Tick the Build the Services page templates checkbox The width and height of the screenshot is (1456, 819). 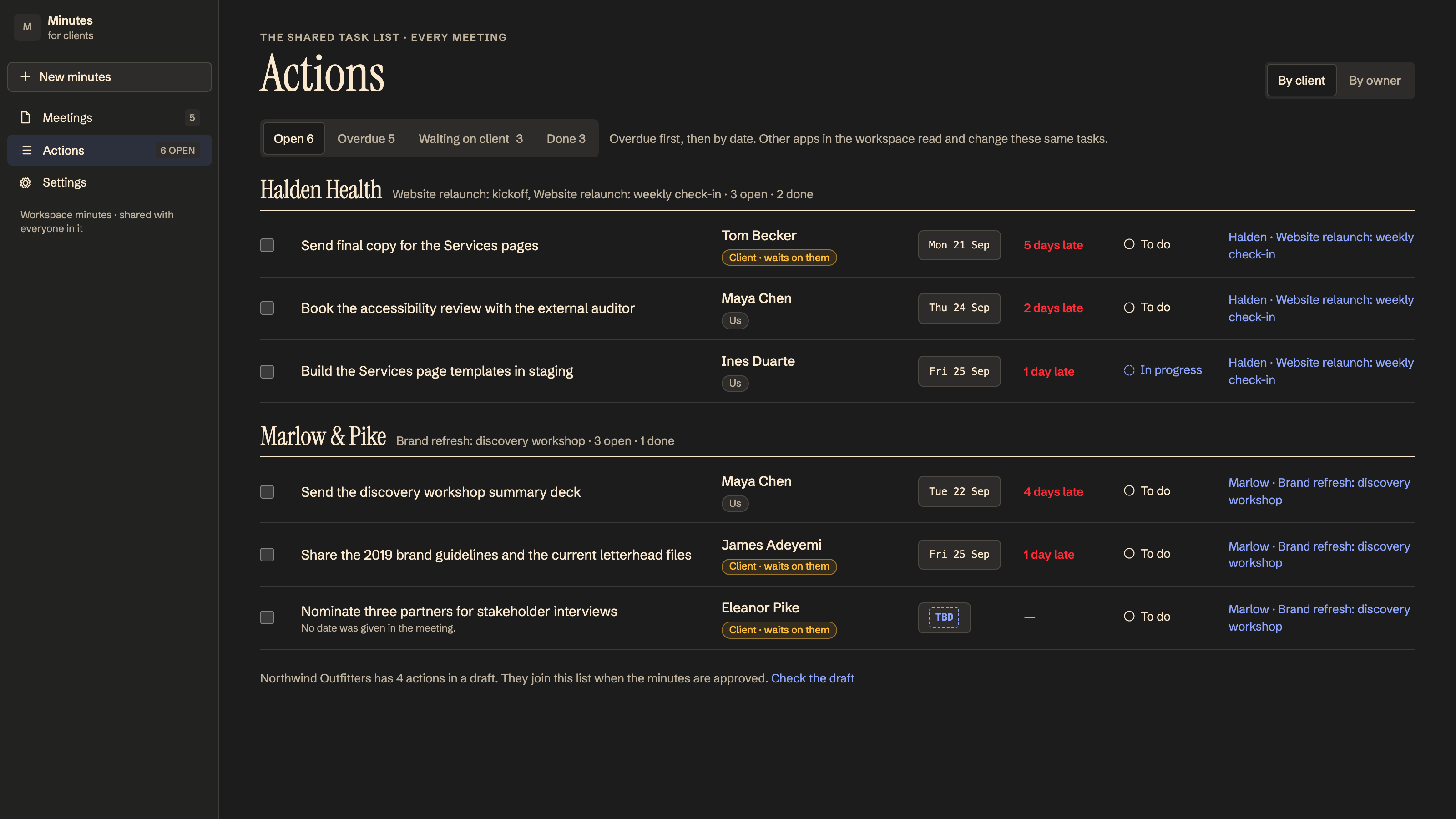(x=267, y=371)
